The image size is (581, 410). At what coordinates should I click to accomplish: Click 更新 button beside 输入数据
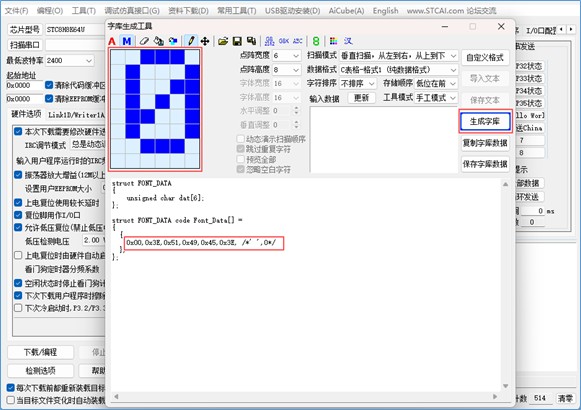coord(361,98)
